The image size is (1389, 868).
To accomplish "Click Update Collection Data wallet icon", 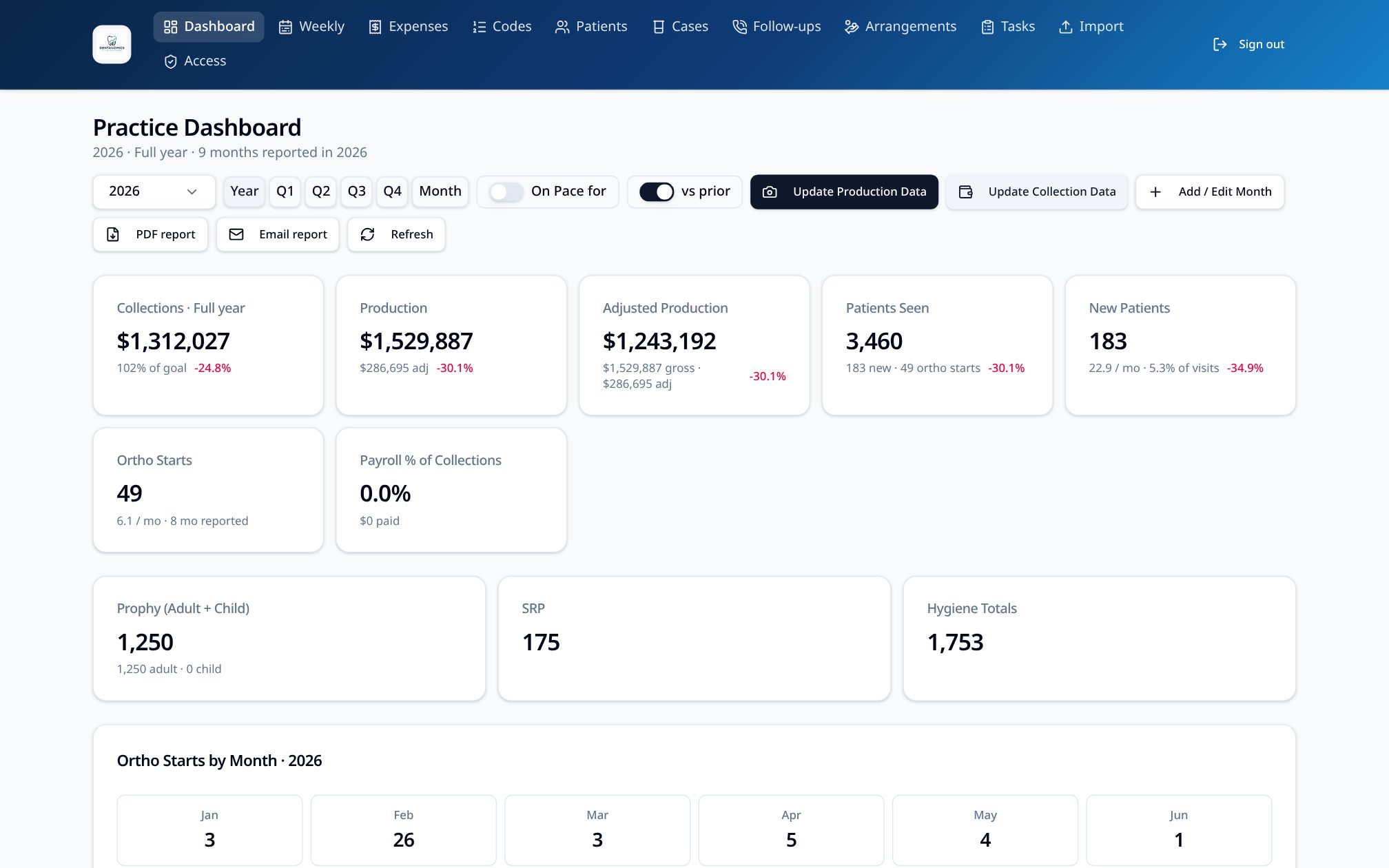I will coord(966,192).
